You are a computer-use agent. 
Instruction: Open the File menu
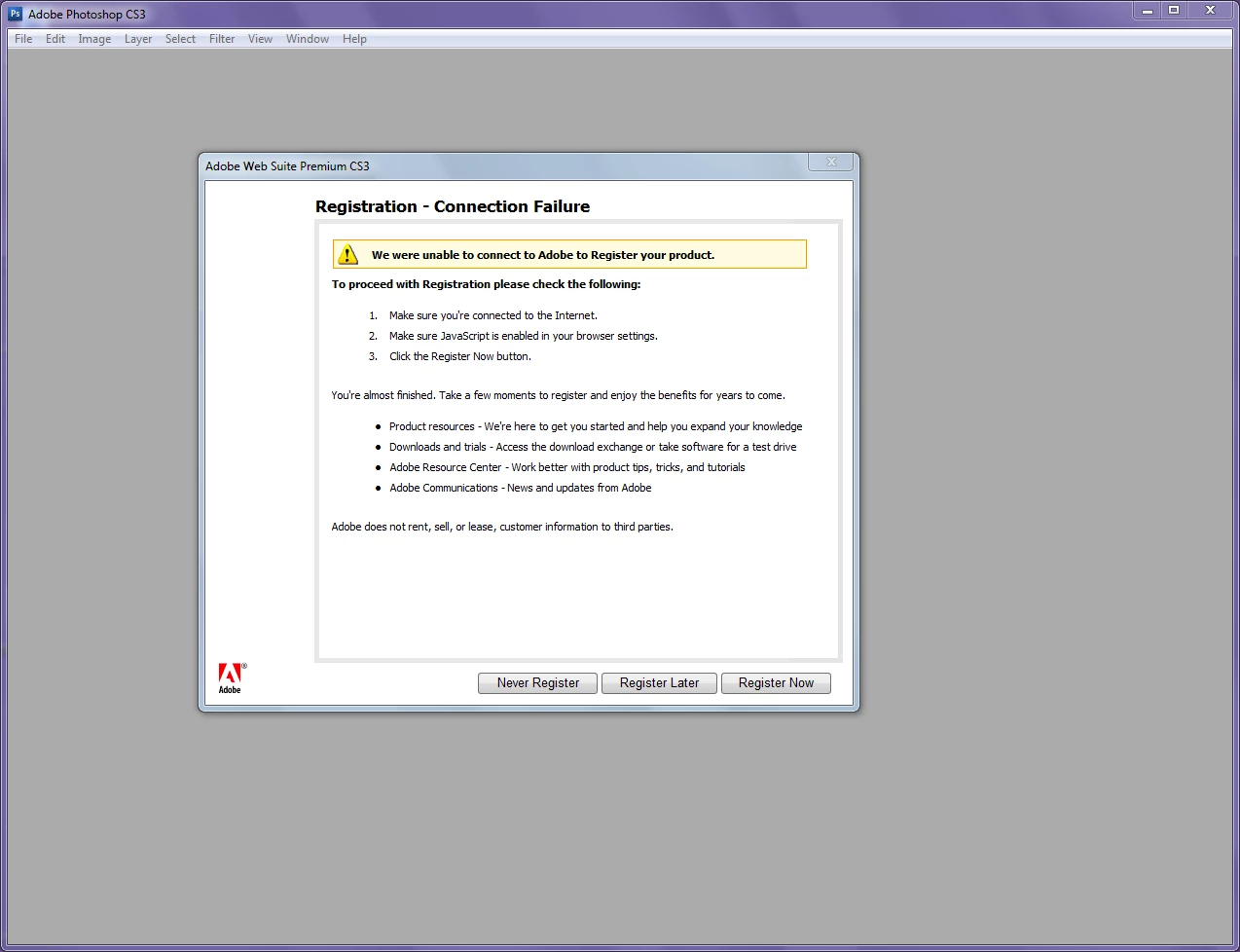click(23, 39)
